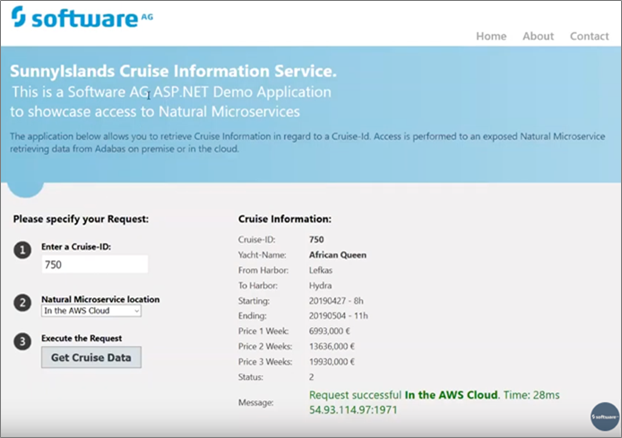Click the Get Cruise Data button

coord(91,357)
